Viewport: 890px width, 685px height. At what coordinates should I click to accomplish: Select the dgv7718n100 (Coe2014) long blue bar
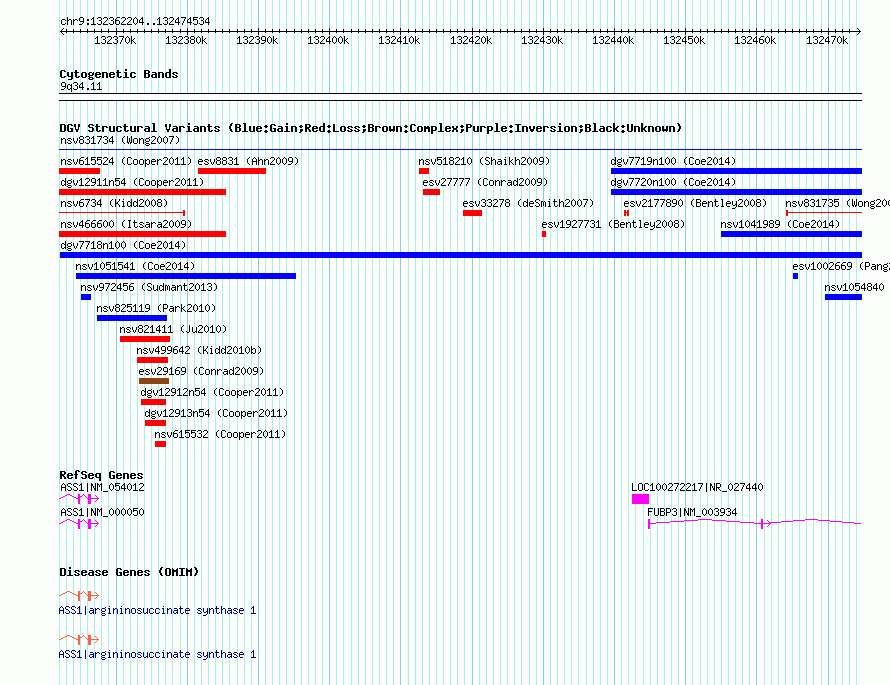(460, 255)
